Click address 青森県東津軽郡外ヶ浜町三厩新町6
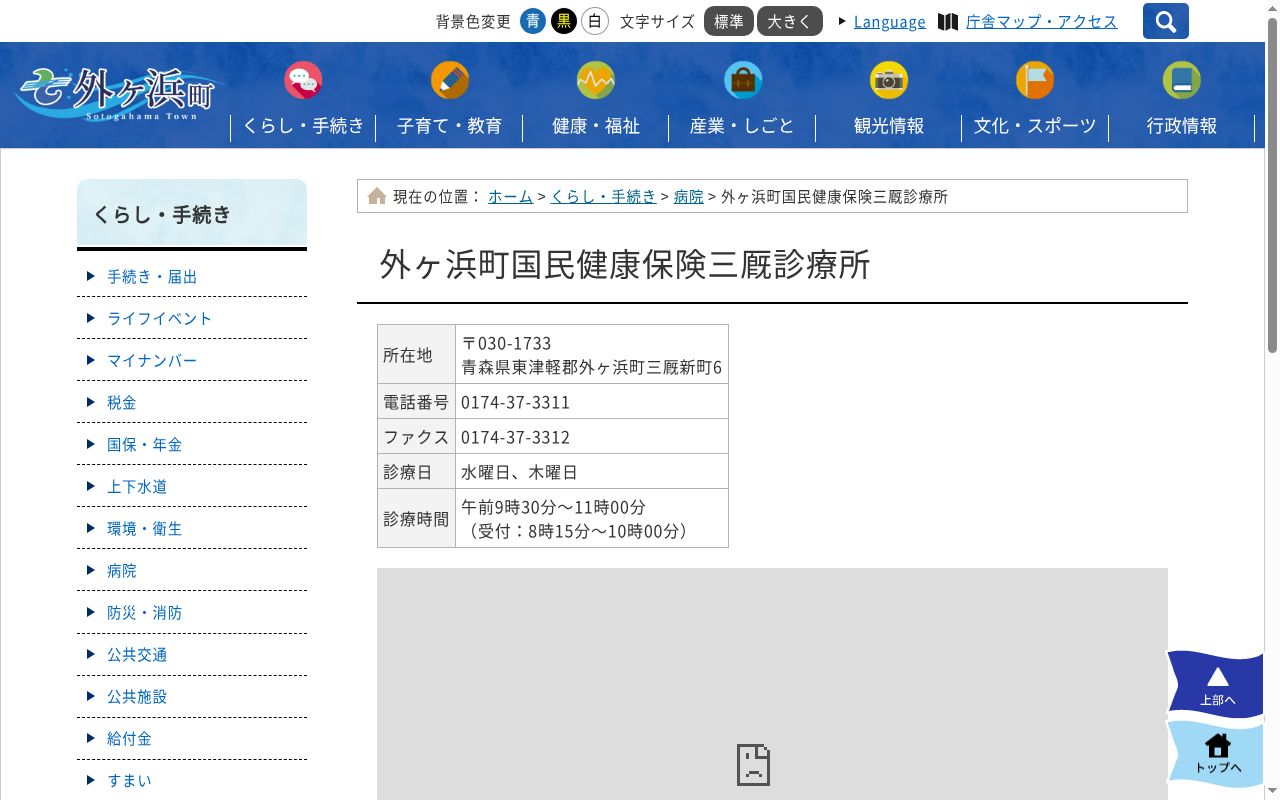Screen dimensions: 1280x800 click(592, 367)
